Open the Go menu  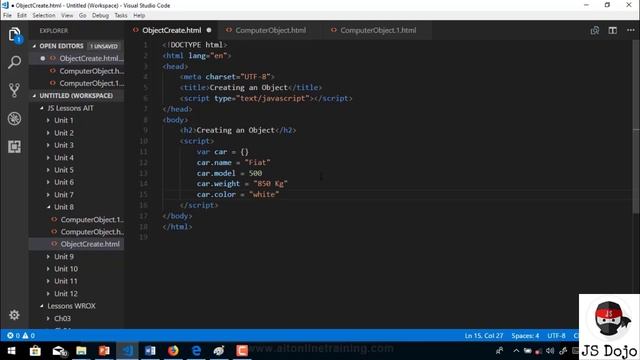pos(82,16)
